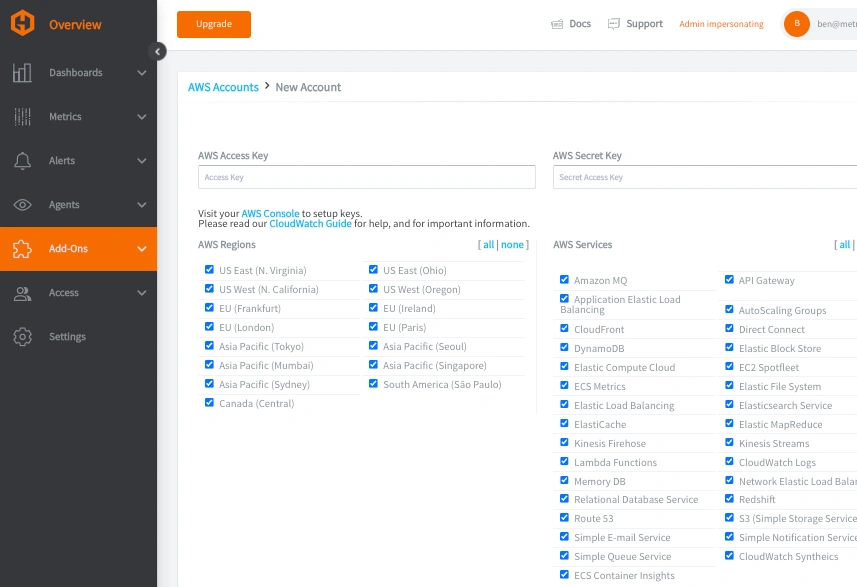The width and height of the screenshot is (857, 587).
Task: Open the Docs link
Action: tap(580, 24)
